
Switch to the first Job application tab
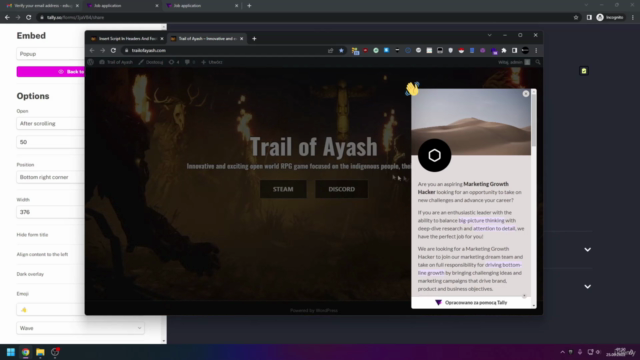122,6
